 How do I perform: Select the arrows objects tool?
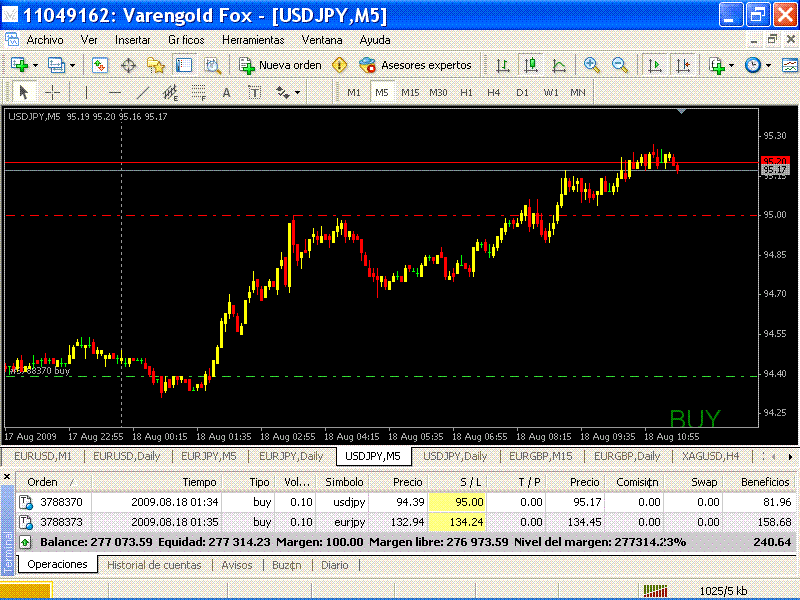click(282, 92)
